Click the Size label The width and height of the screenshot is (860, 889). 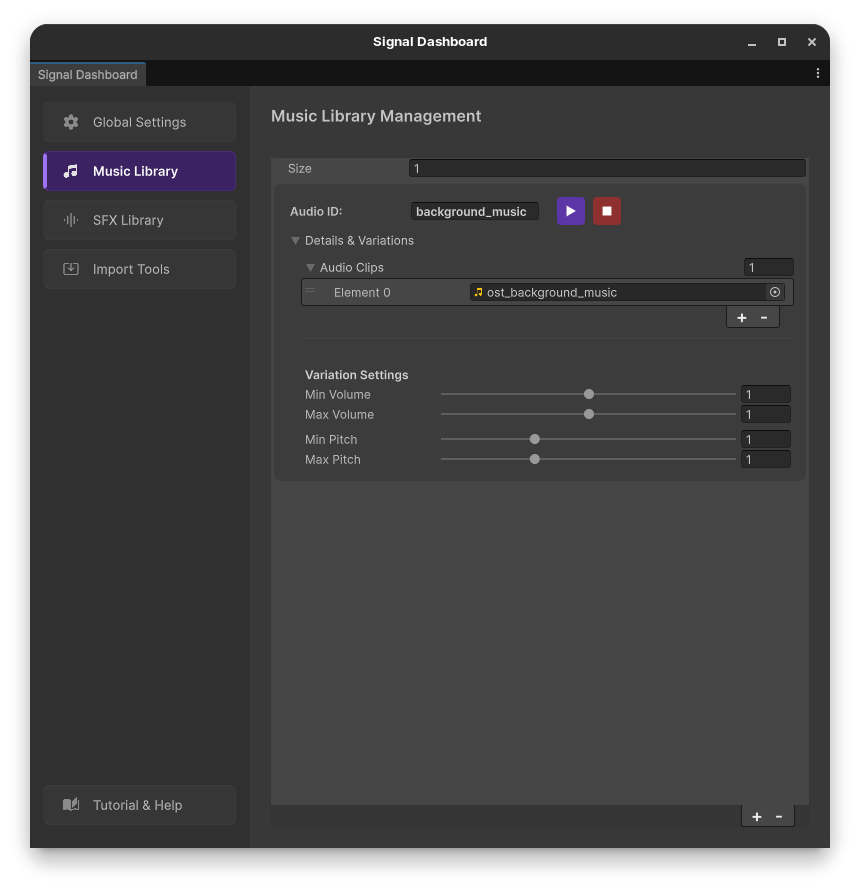tap(300, 168)
